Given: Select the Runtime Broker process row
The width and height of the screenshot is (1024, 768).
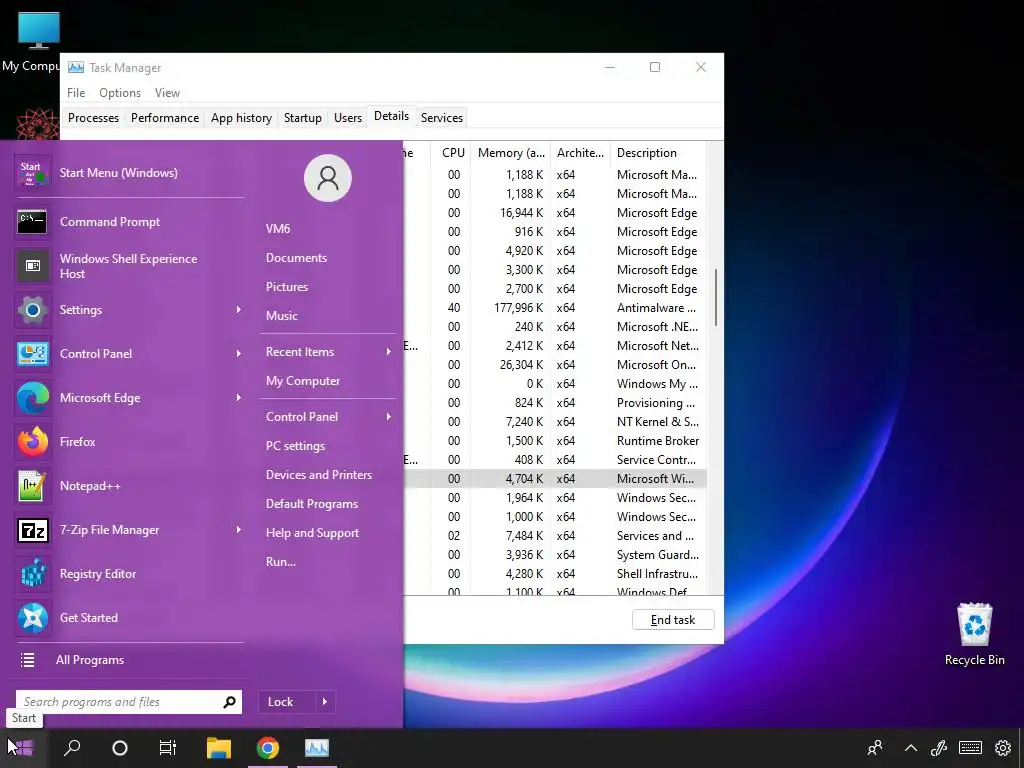Looking at the screenshot, I should pos(555,441).
